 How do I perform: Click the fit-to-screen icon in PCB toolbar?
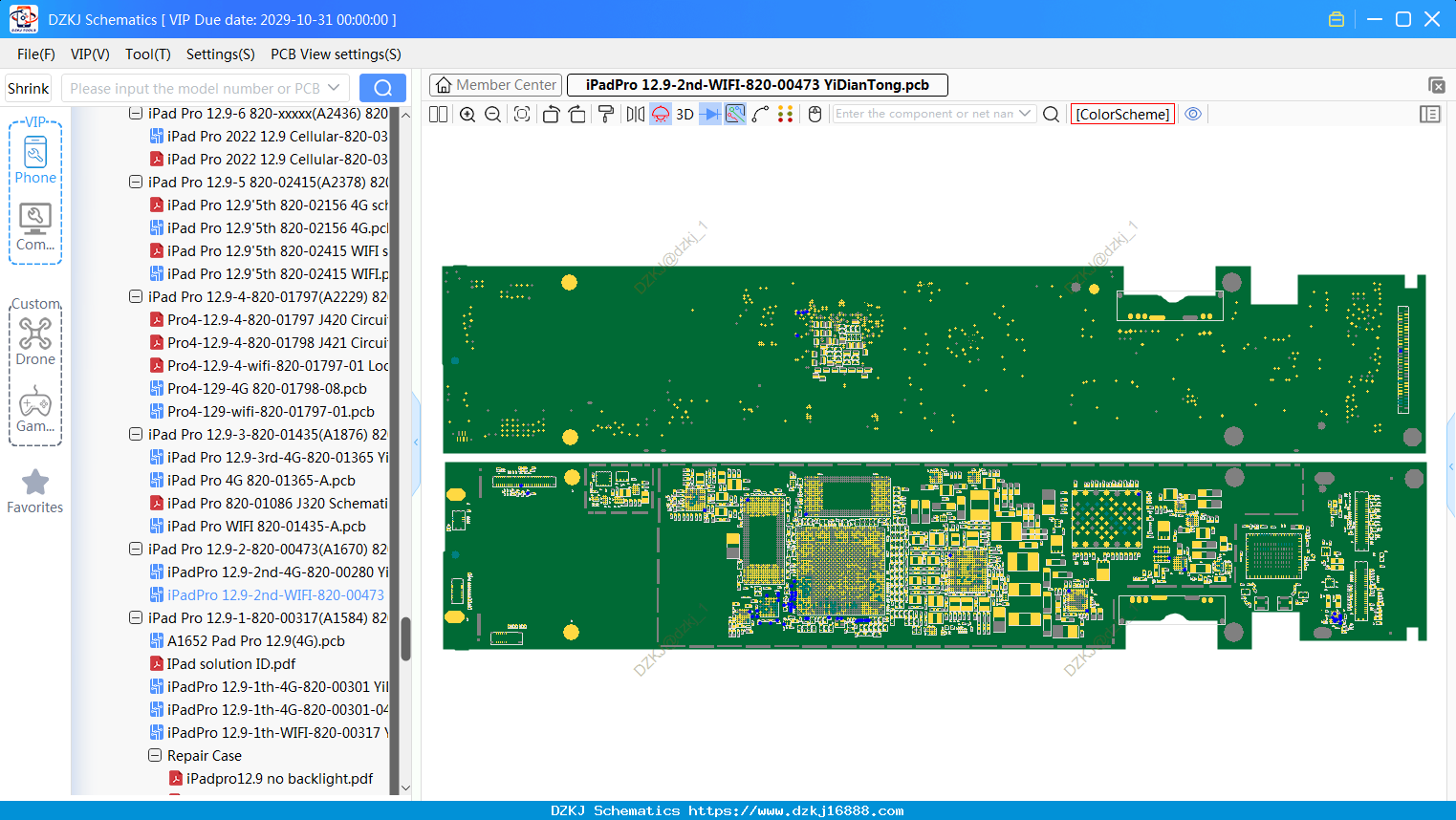pyautogui.click(x=522, y=115)
